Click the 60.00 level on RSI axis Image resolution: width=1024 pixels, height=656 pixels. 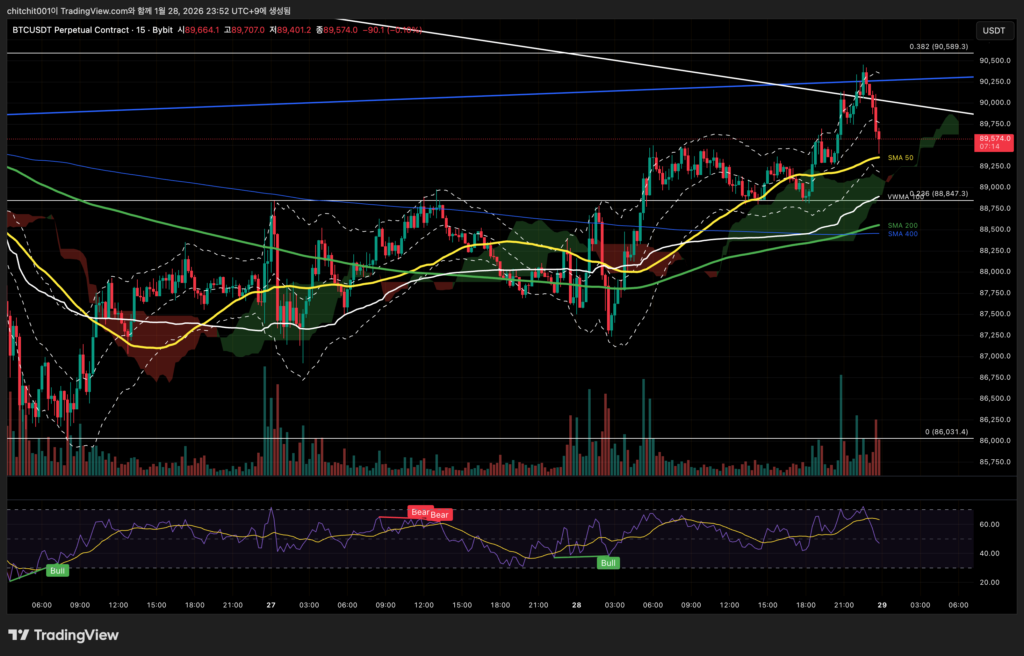coord(989,524)
